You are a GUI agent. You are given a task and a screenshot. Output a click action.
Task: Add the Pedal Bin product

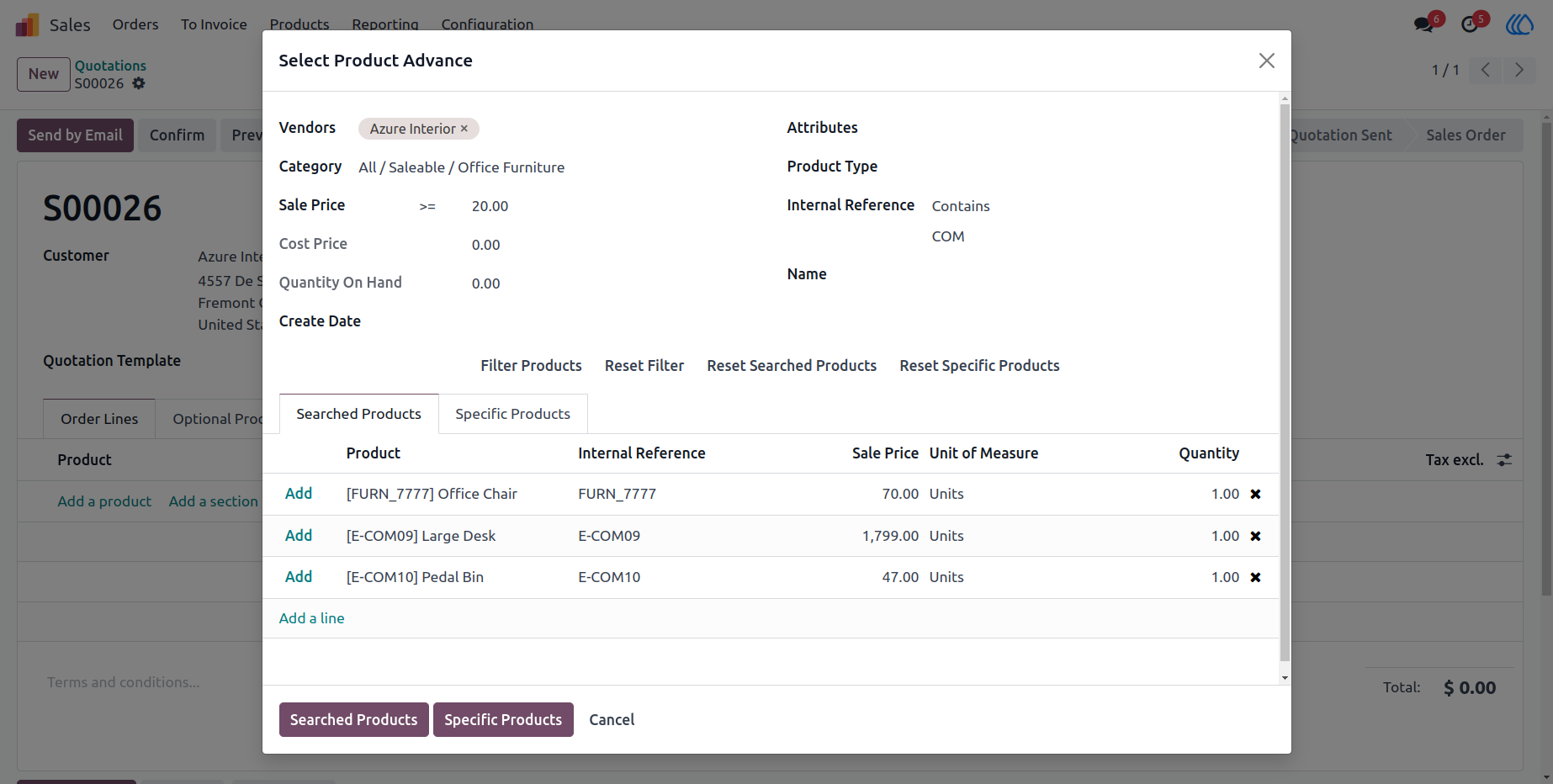299,577
